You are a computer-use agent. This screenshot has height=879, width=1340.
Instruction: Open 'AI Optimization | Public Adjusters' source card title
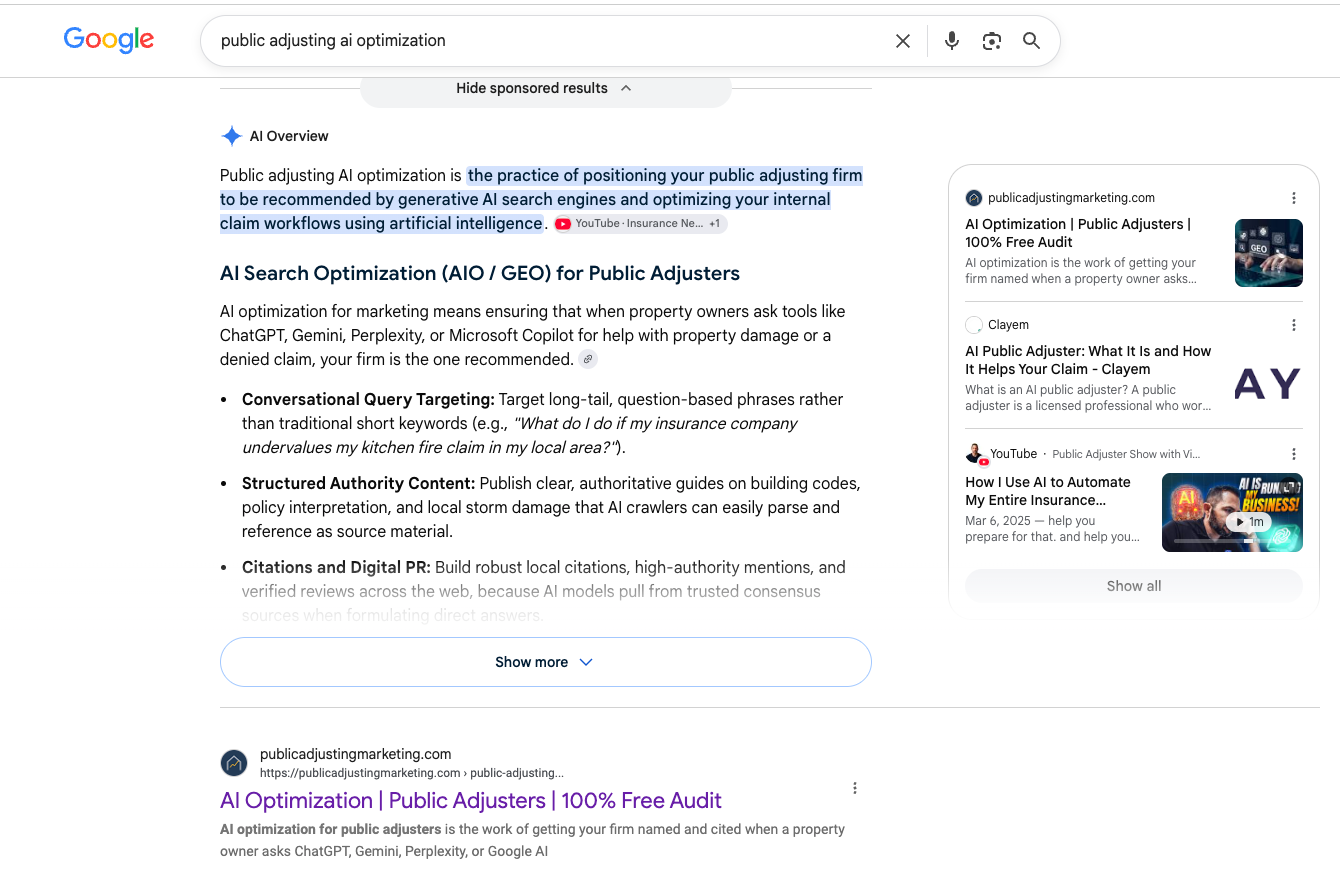click(1078, 233)
